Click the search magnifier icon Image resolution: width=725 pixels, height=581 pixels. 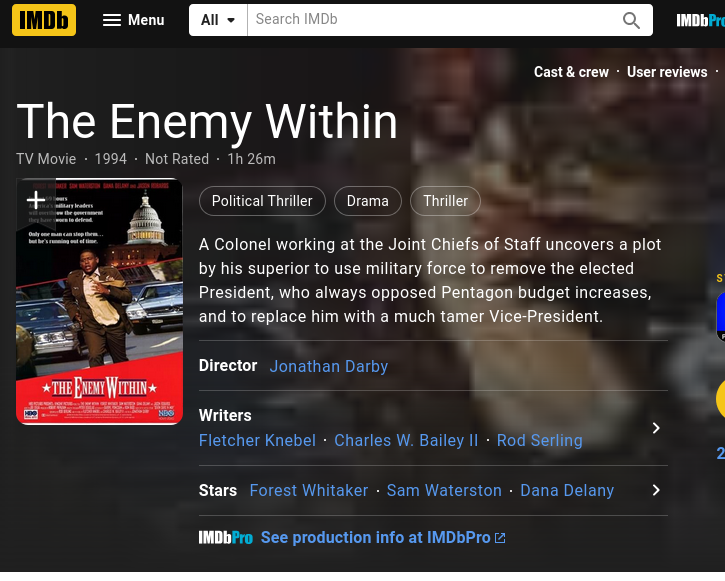tap(631, 20)
